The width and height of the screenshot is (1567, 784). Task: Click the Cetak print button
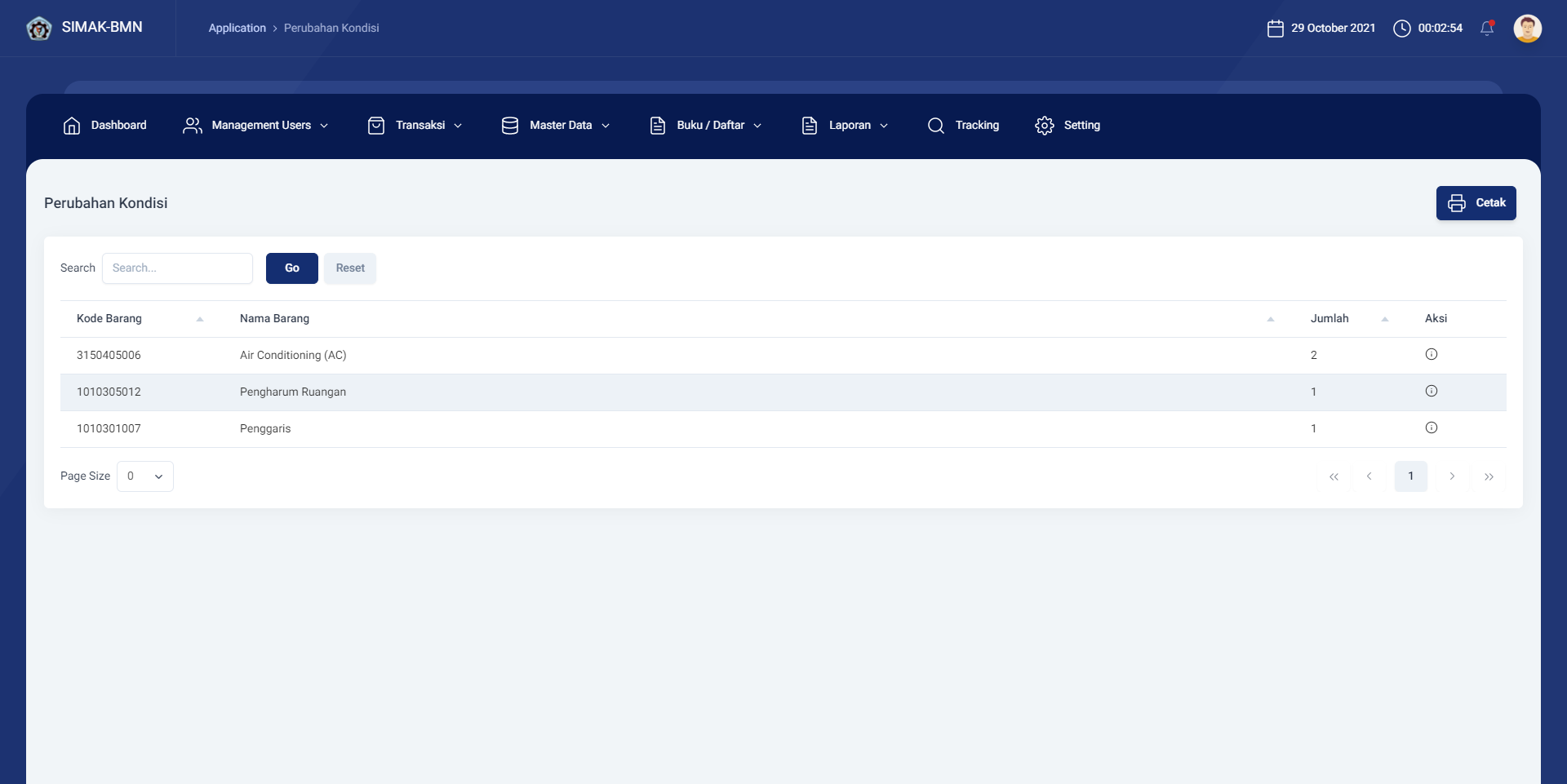pos(1476,203)
